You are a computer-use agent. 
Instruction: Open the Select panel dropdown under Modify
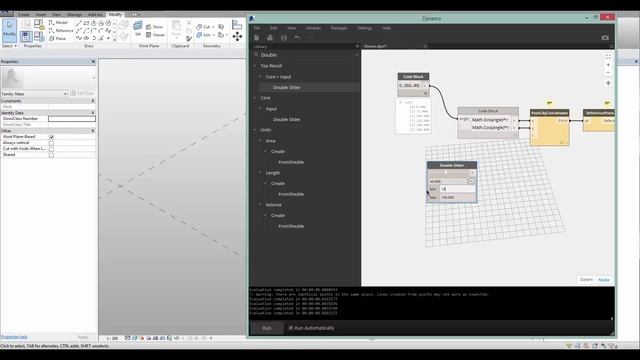(9, 46)
